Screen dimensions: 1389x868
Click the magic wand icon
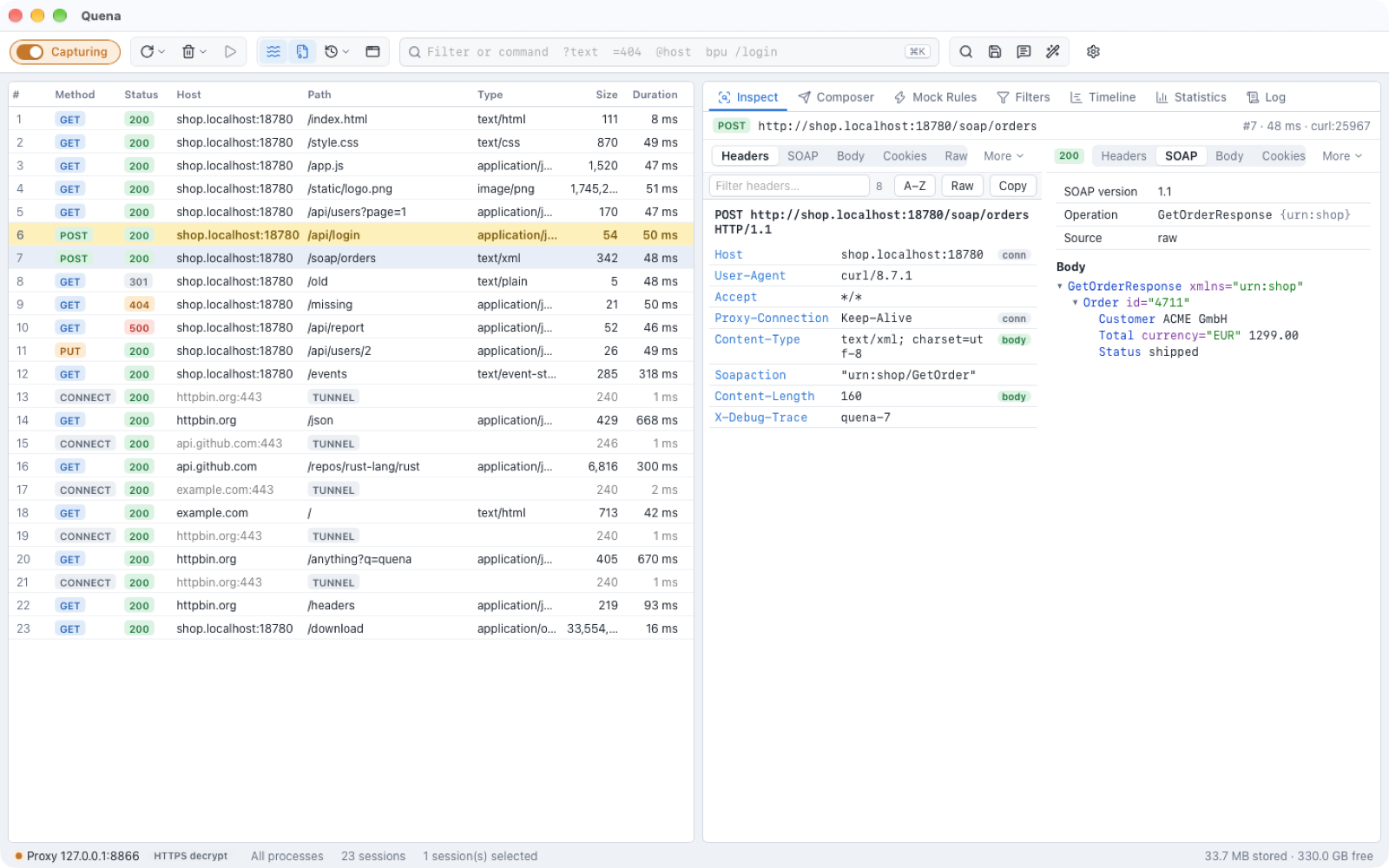[1053, 52]
